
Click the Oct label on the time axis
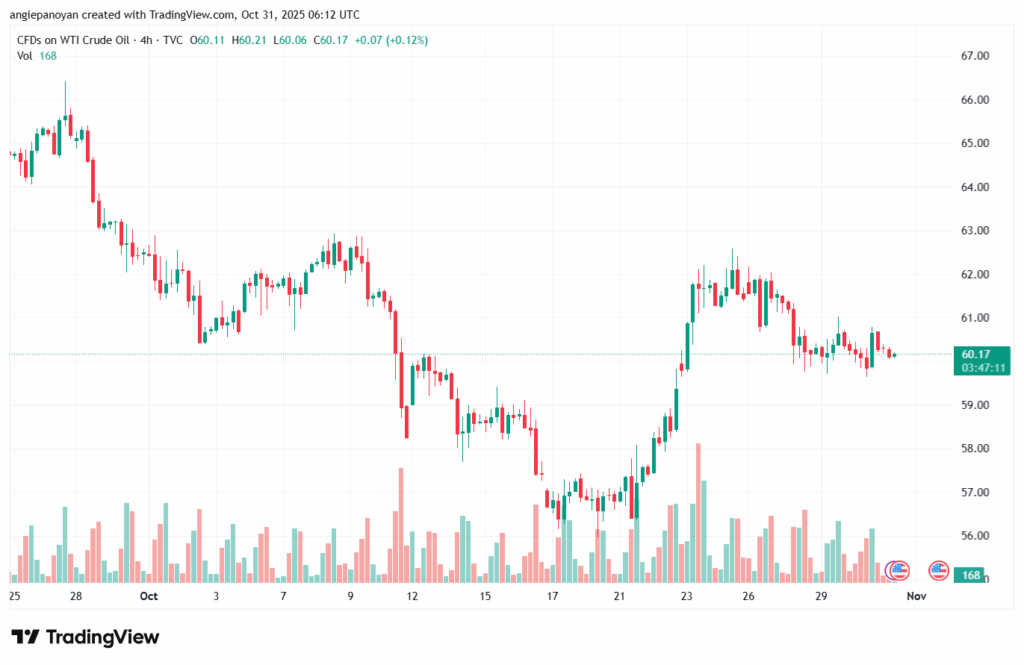click(149, 596)
